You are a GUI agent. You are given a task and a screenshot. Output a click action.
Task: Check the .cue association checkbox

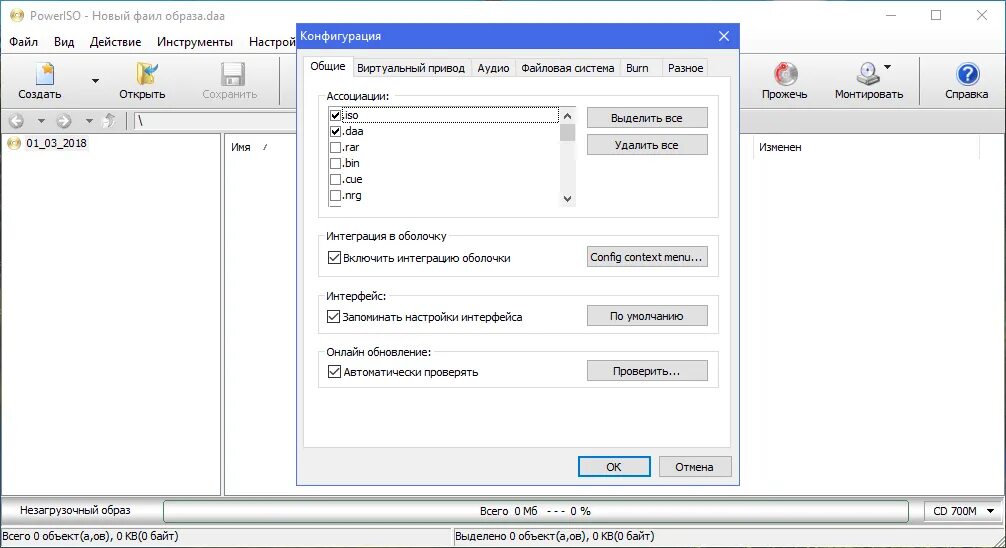[x=335, y=180]
